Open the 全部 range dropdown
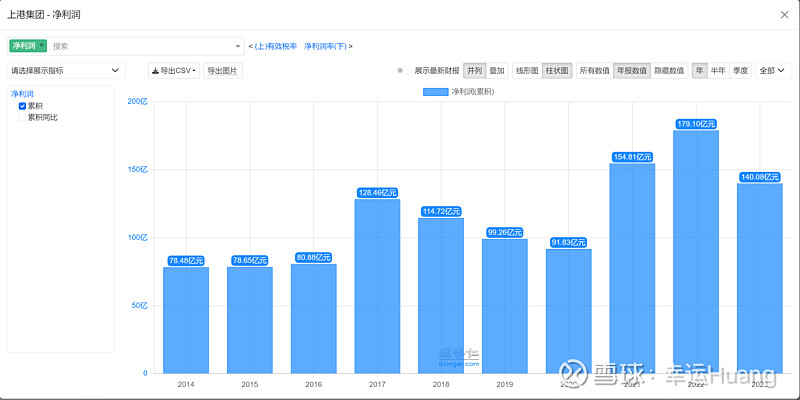 coord(772,71)
